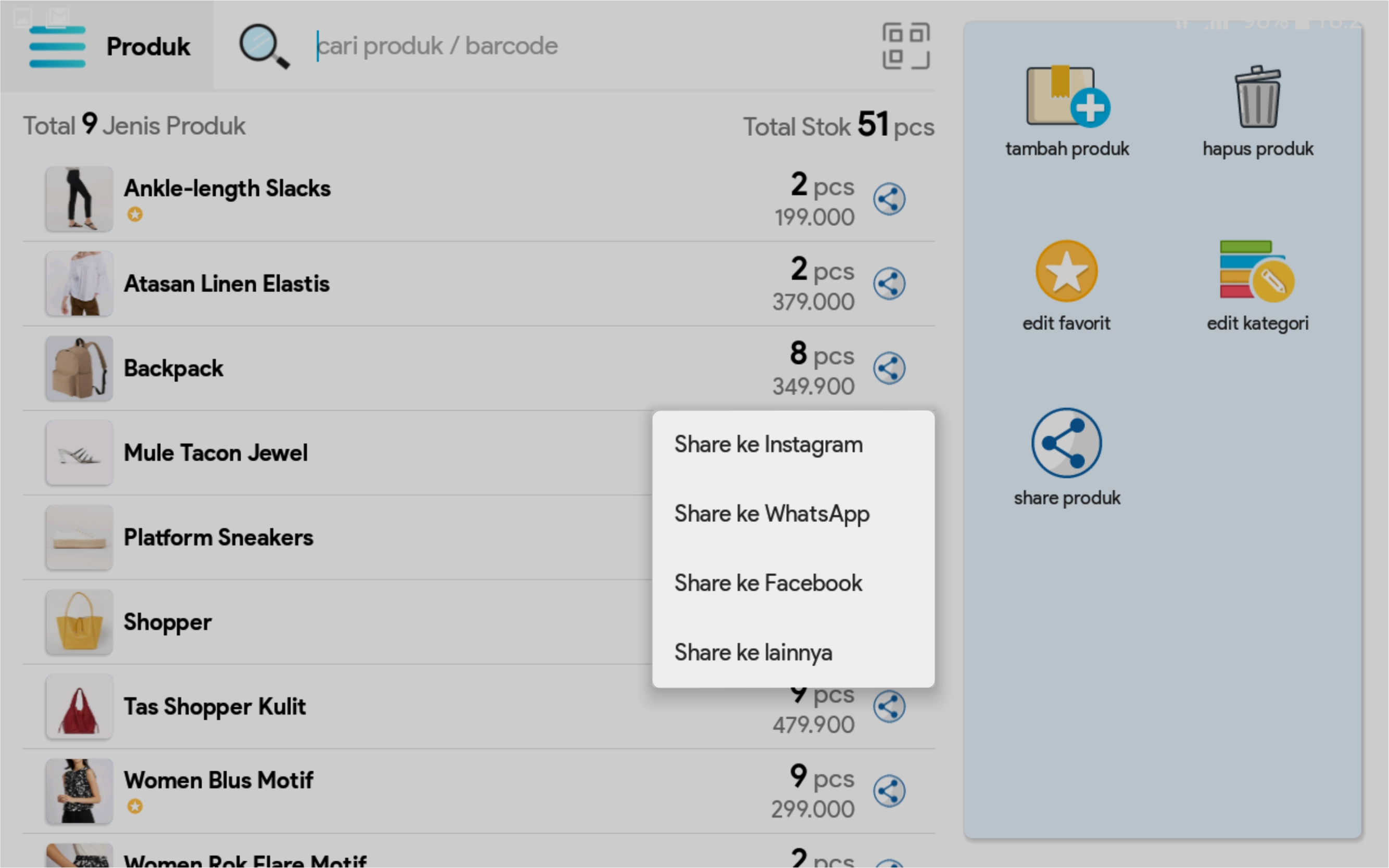Click the share produk icon in panel
The height and width of the screenshot is (868, 1389).
coord(1066,443)
